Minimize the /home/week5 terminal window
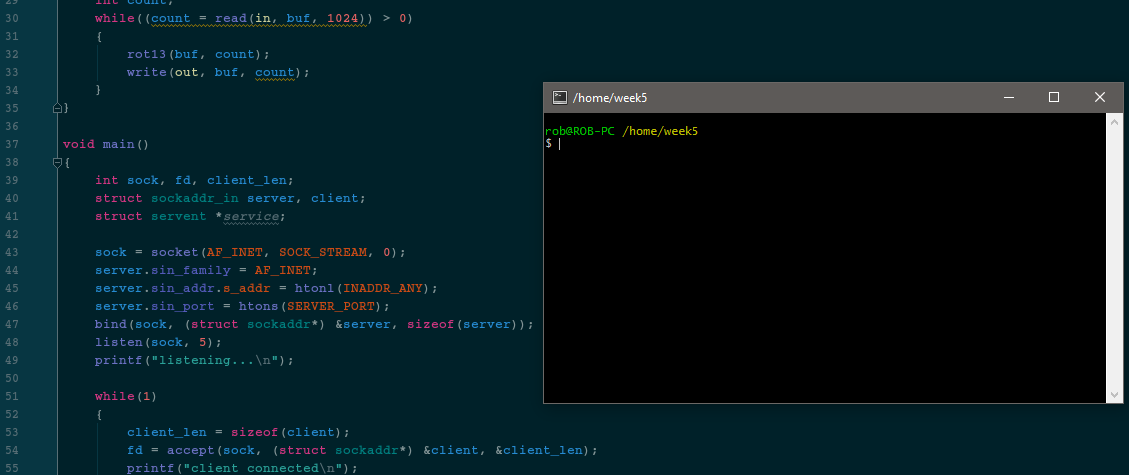This screenshot has width=1129, height=475. [1009, 97]
